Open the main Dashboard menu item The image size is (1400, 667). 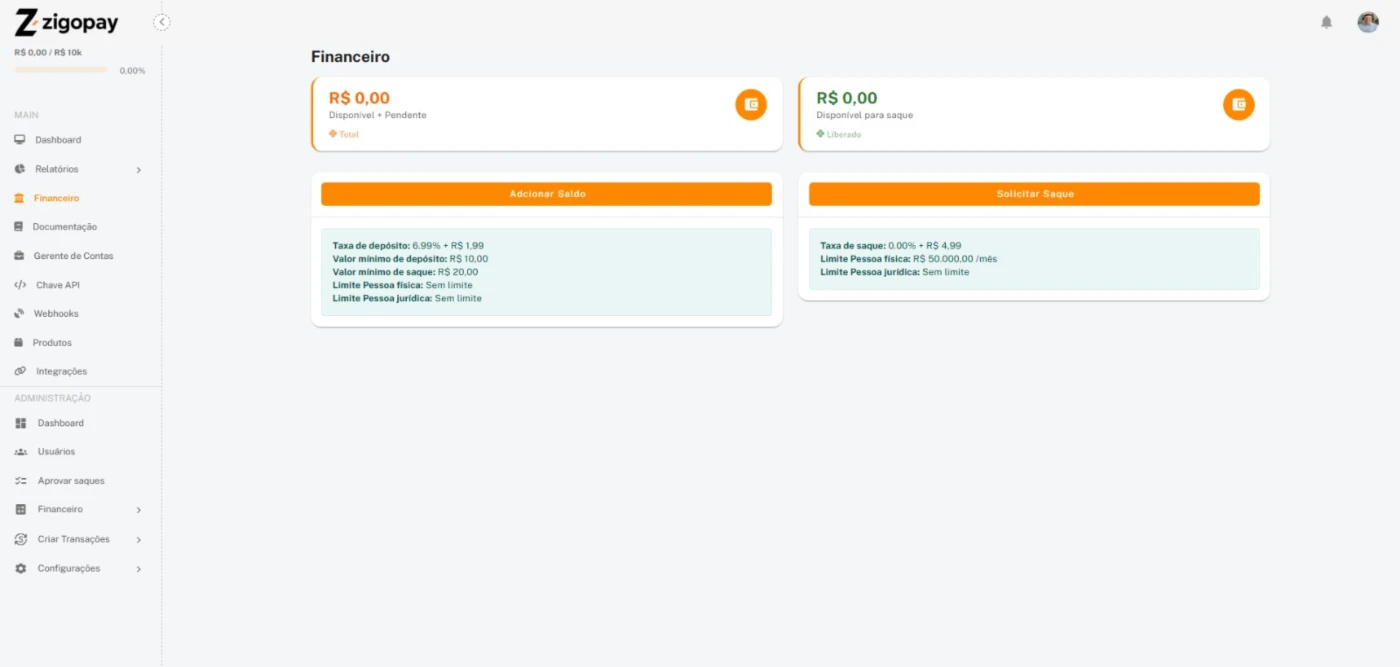coord(58,140)
